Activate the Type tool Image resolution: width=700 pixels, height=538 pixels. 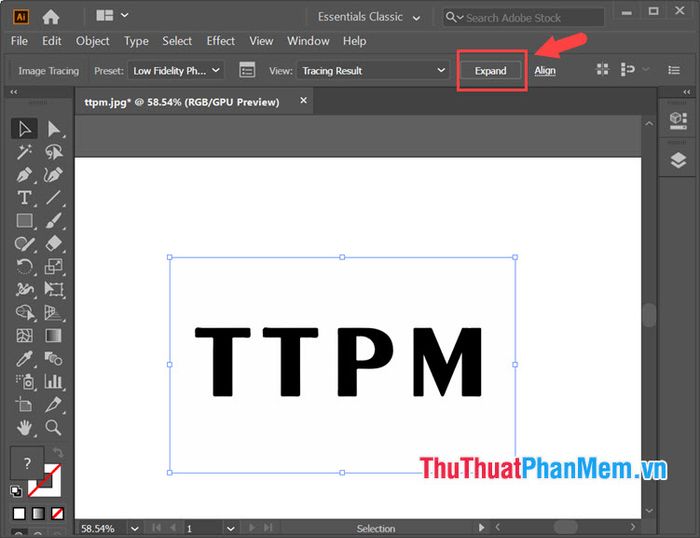pyautogui.click(x=24, y=197)
